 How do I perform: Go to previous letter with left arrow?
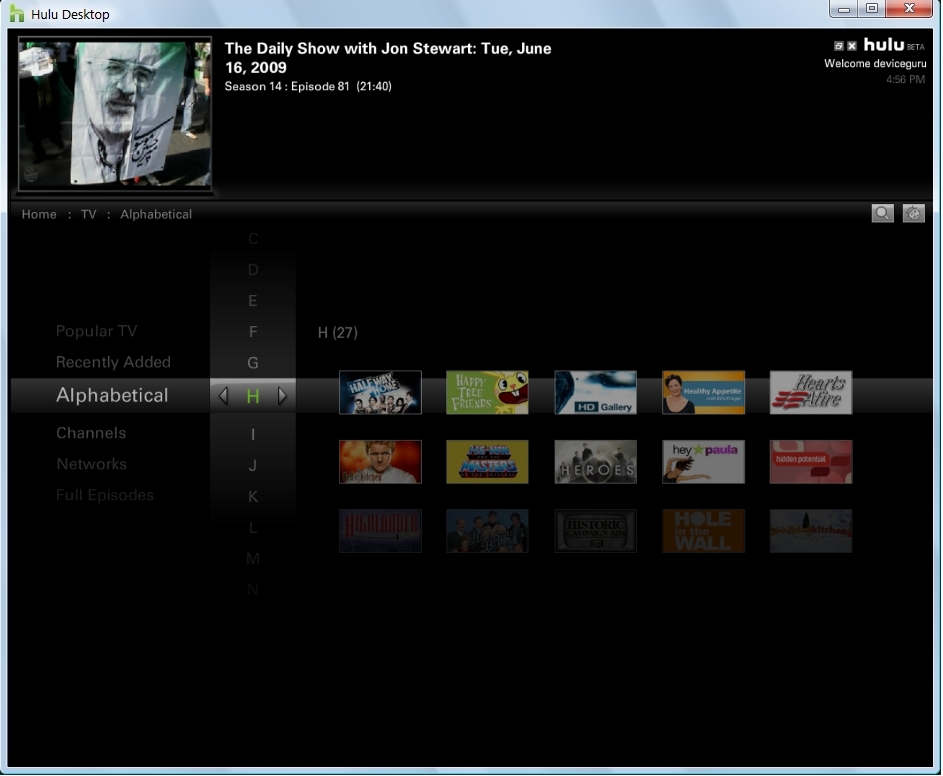[223, 396]
